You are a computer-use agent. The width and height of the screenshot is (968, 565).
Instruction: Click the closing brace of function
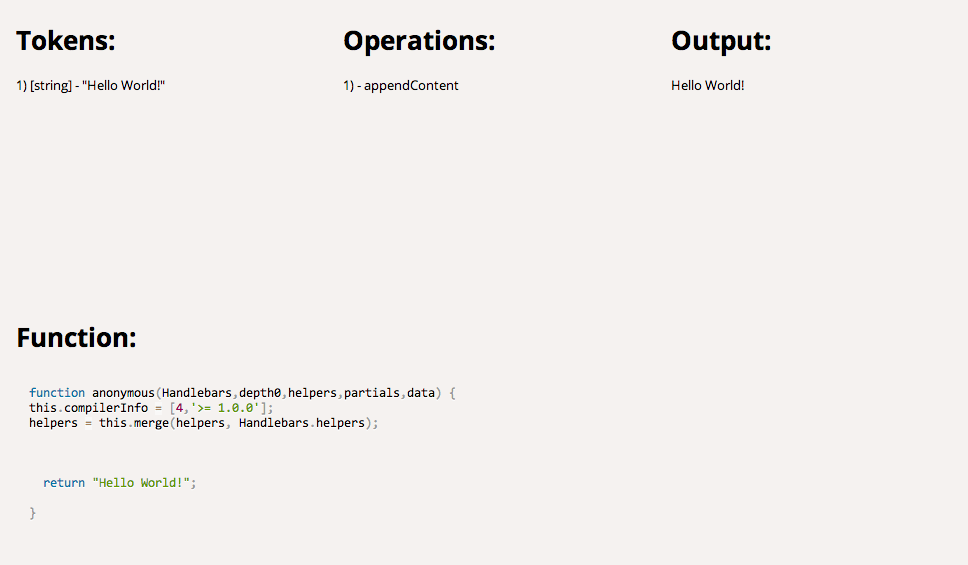coord(33,513)
